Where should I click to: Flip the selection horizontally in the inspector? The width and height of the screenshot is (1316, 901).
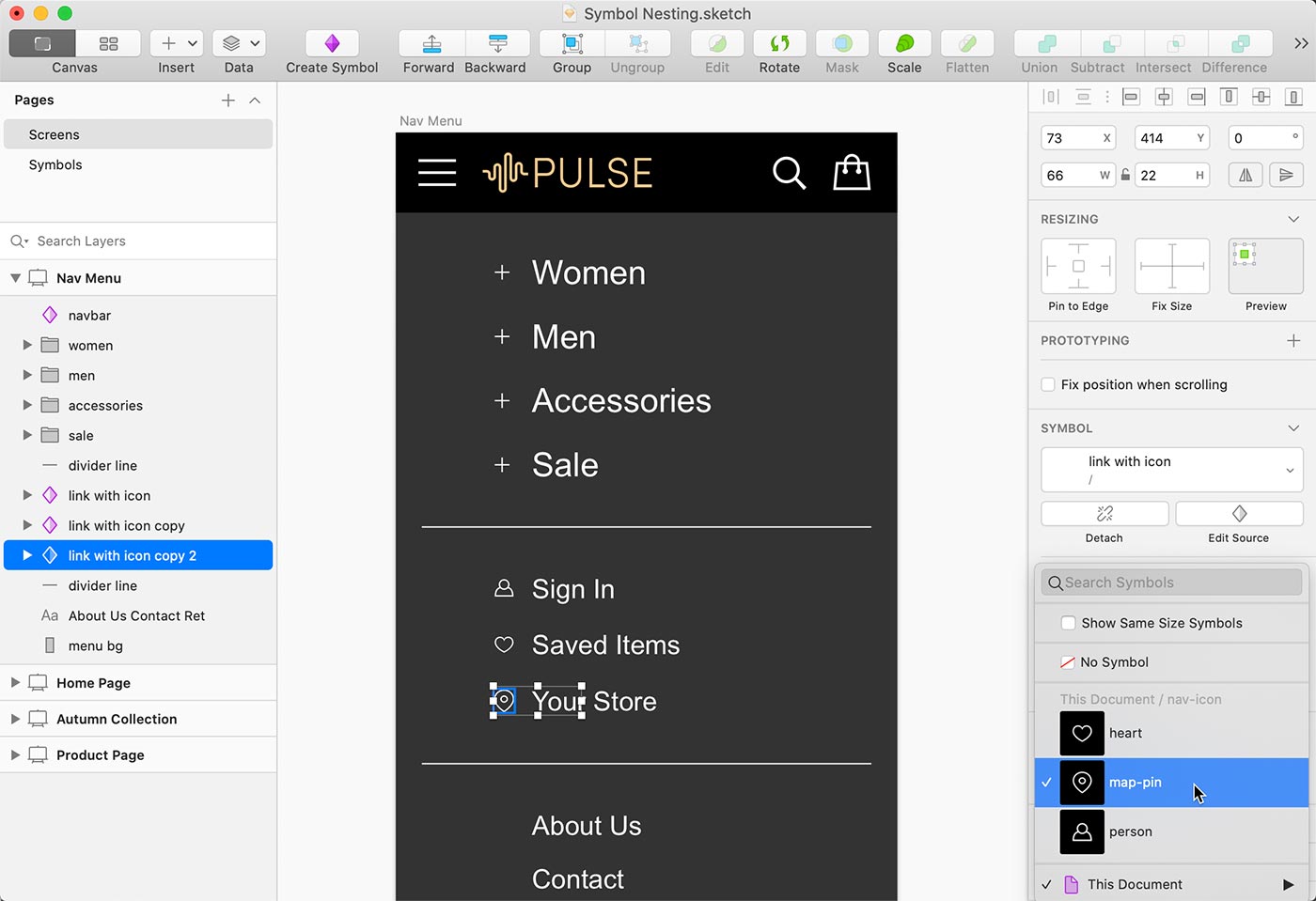pyautogui.click(x=1245, y=175)
